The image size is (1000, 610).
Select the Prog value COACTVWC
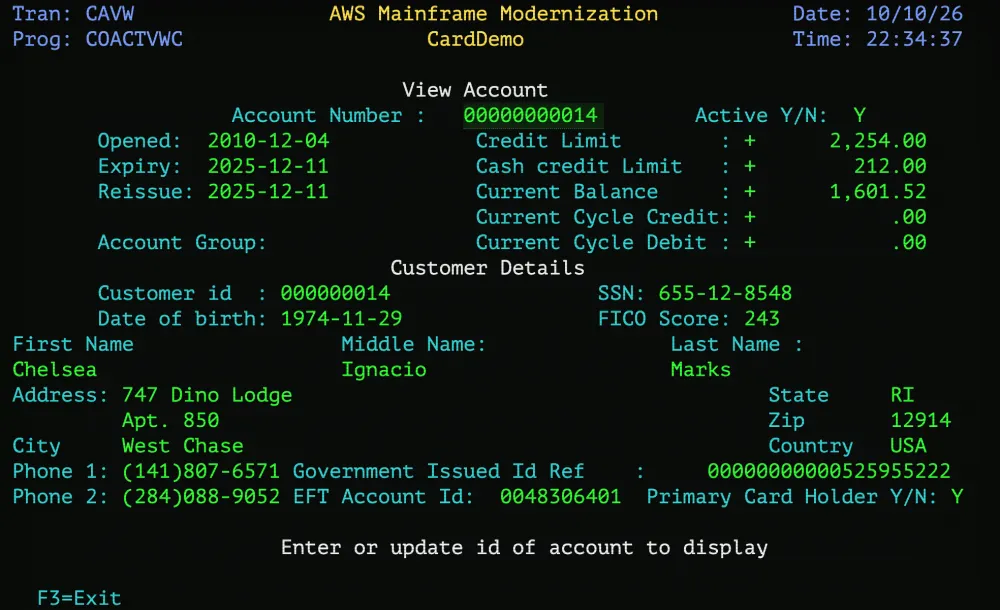(134, 39)
